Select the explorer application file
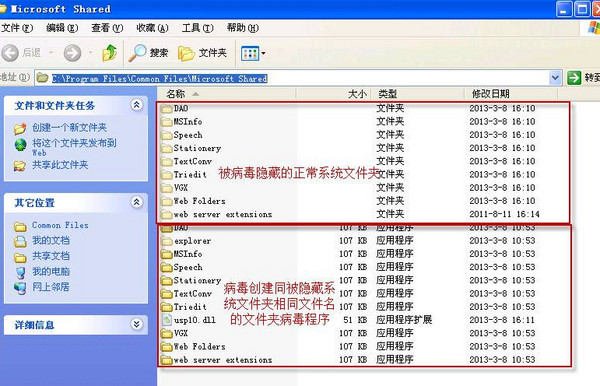This screenshot has width=600, height=386. (186, 241)
